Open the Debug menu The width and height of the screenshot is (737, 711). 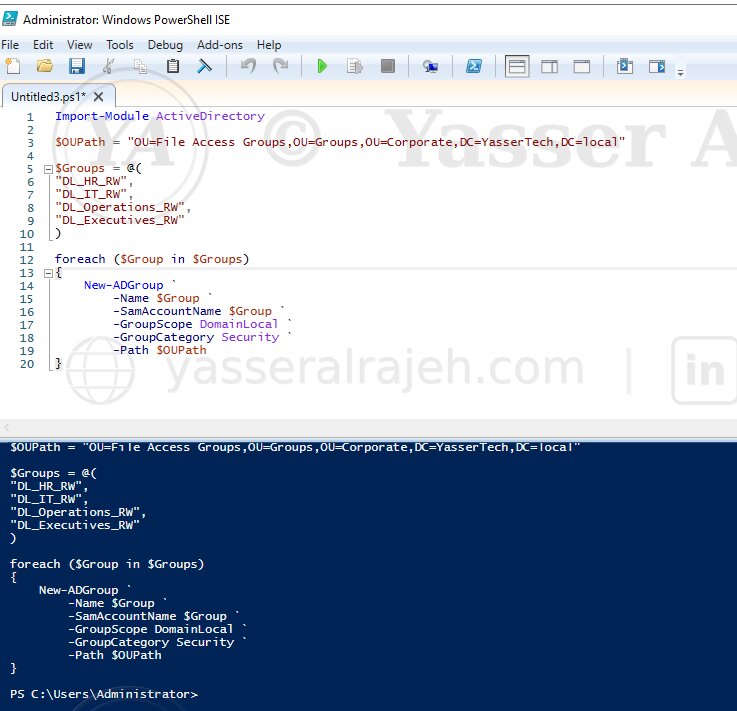165,45
